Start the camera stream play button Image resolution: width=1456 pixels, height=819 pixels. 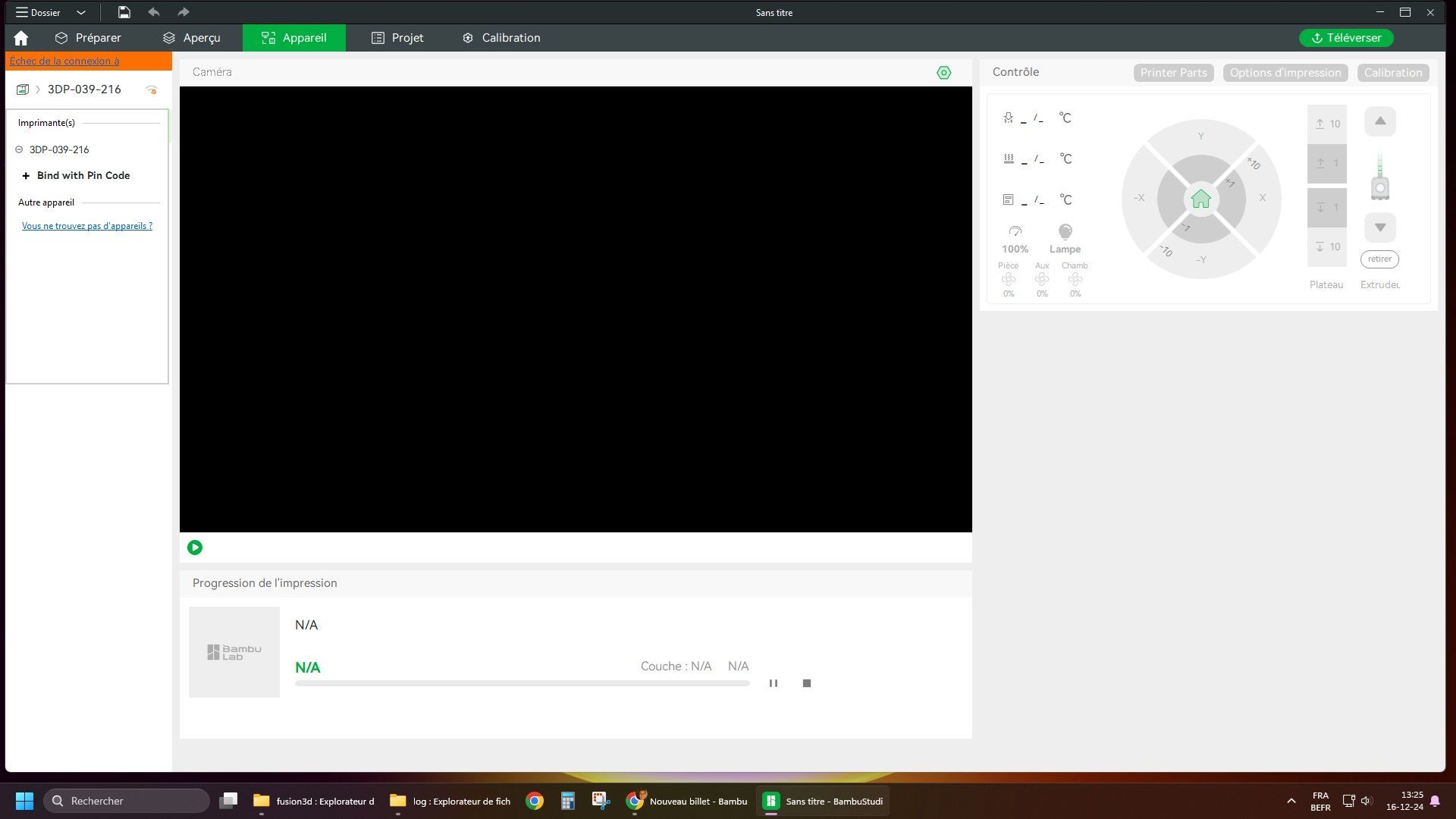(x=195, y=548)
